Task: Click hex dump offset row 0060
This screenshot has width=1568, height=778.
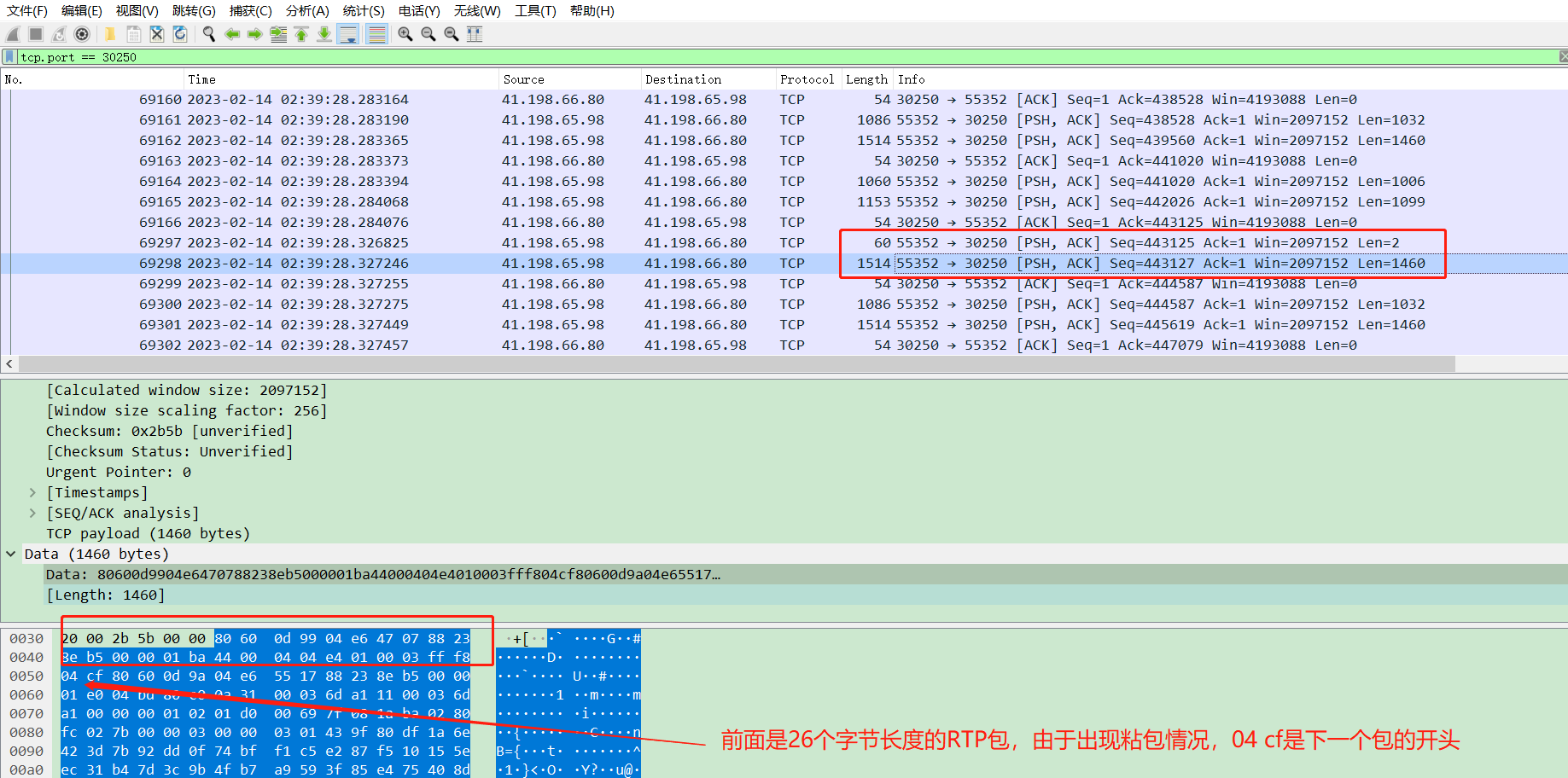Action: point(26,695)
